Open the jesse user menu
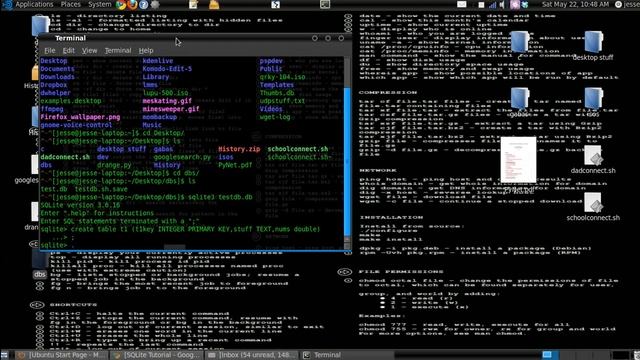This screenshot has height=360, width=640. point(628,4)
